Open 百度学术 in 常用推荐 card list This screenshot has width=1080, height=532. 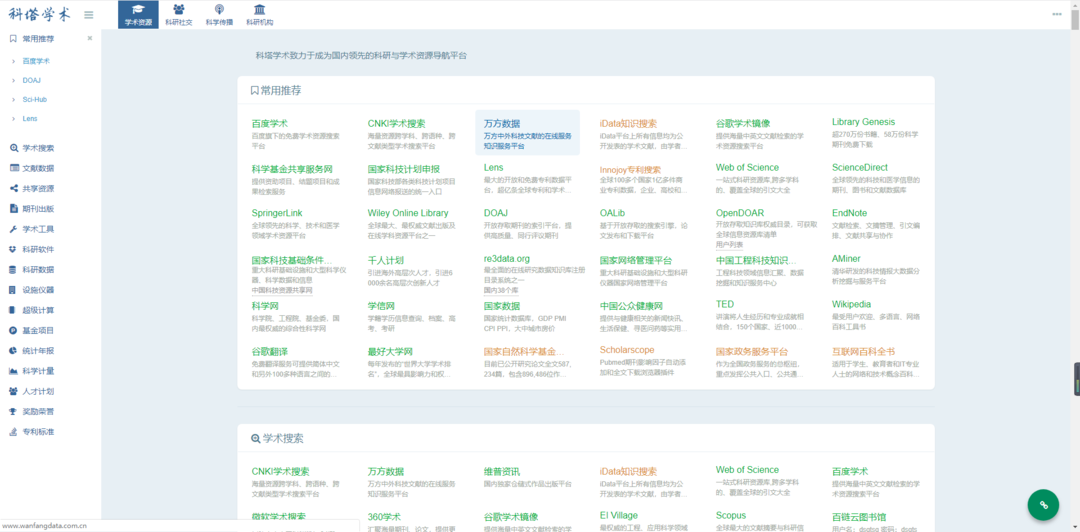pyautogui.click(x=269, y=124)
